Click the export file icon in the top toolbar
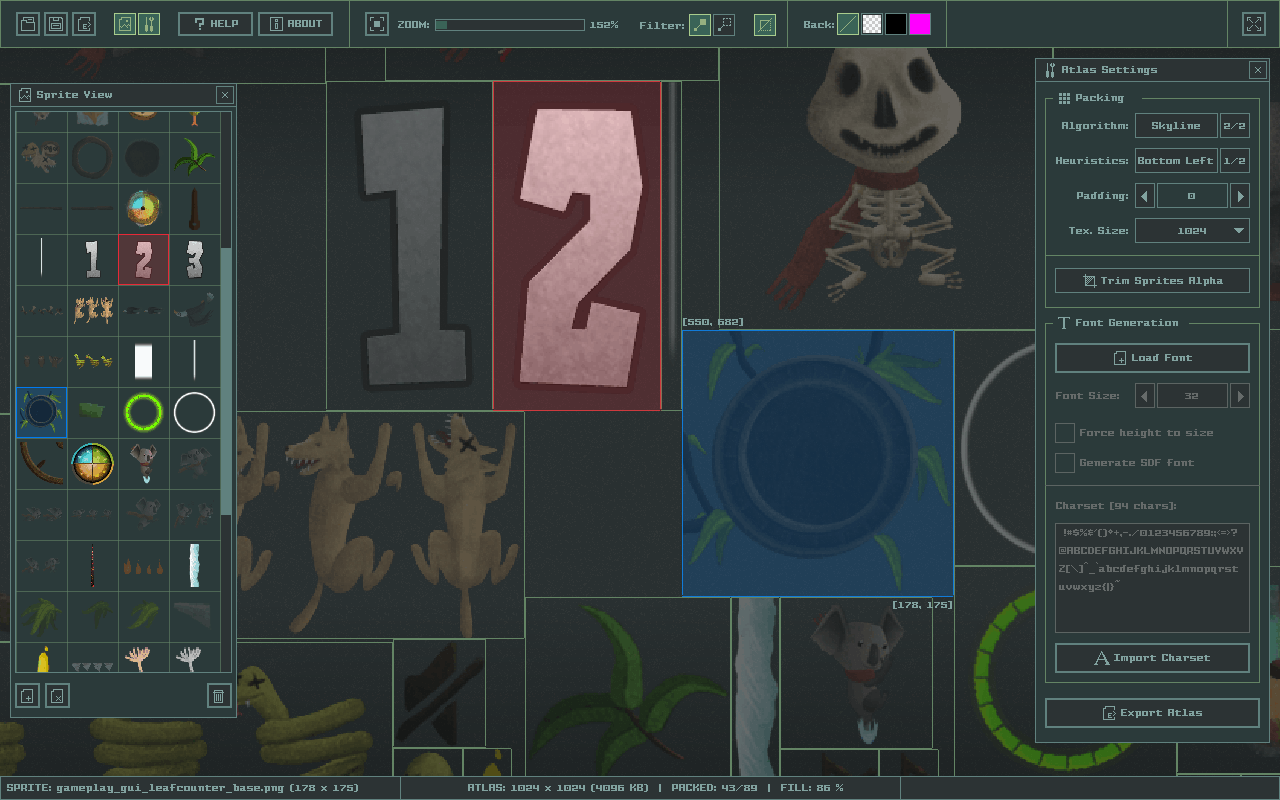This screenshot has height=800, width=1280. click(84, 24)
